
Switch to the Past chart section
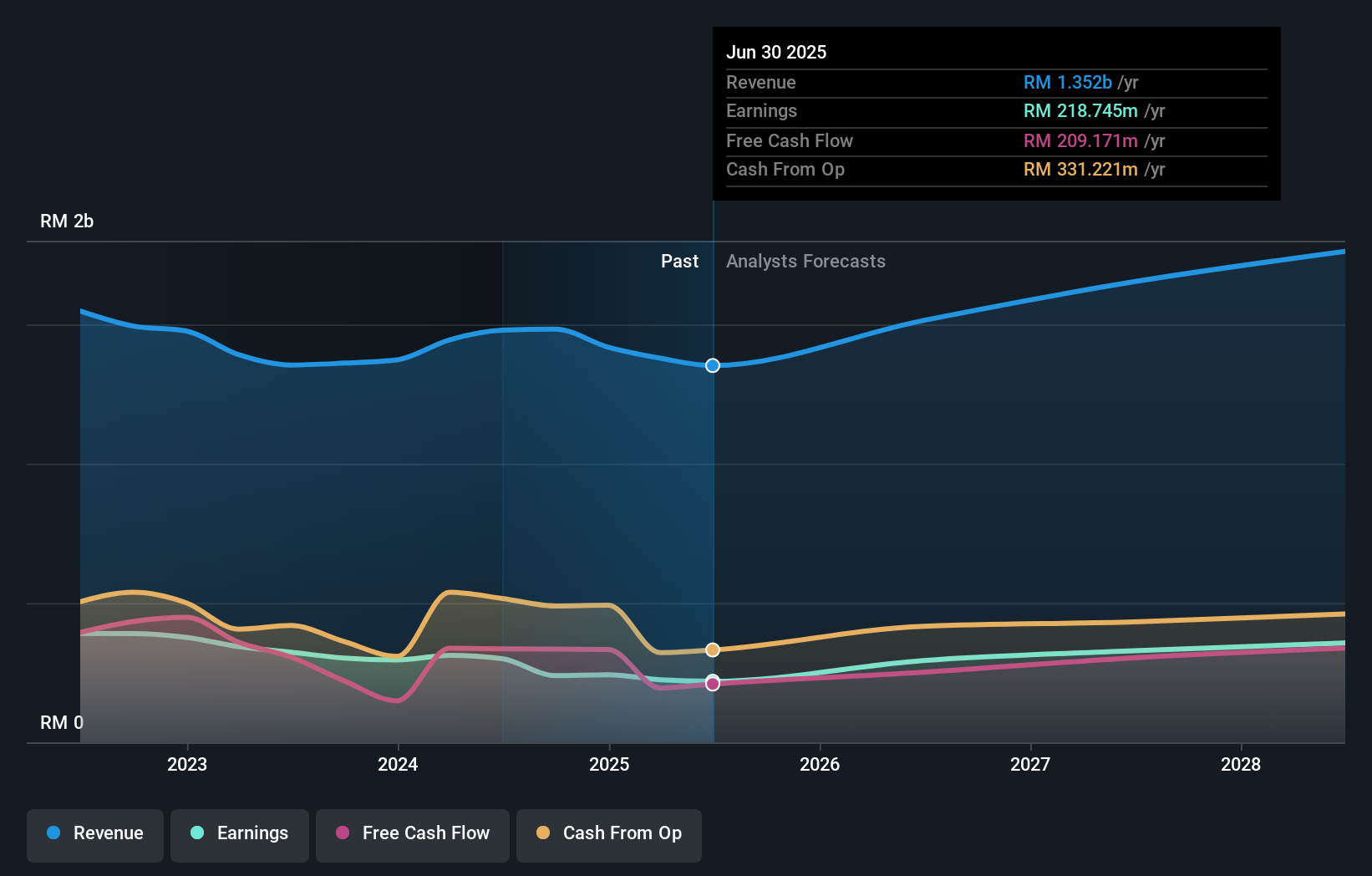coord(679,261)
